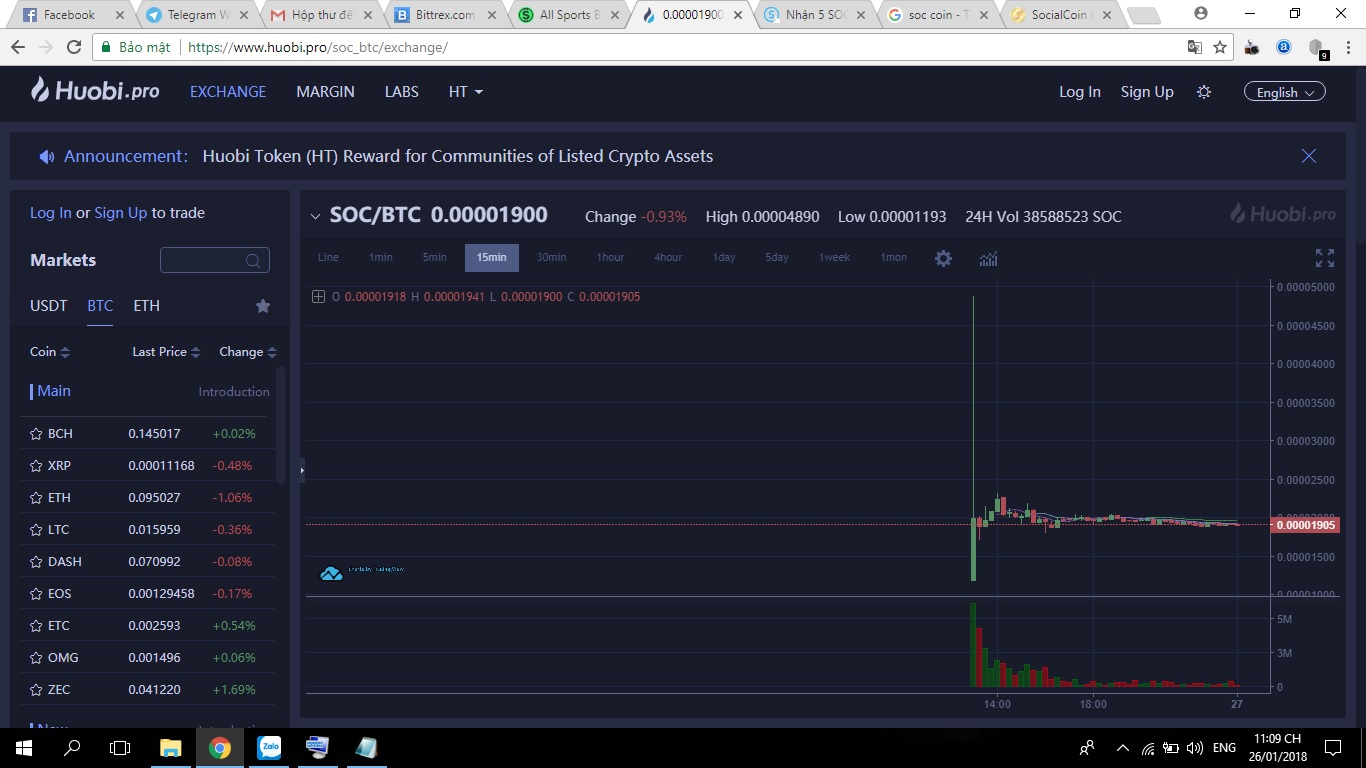The image size is (1366, 768).
Task: Go back with browser back arrow
Action: (x=18, y=47)
